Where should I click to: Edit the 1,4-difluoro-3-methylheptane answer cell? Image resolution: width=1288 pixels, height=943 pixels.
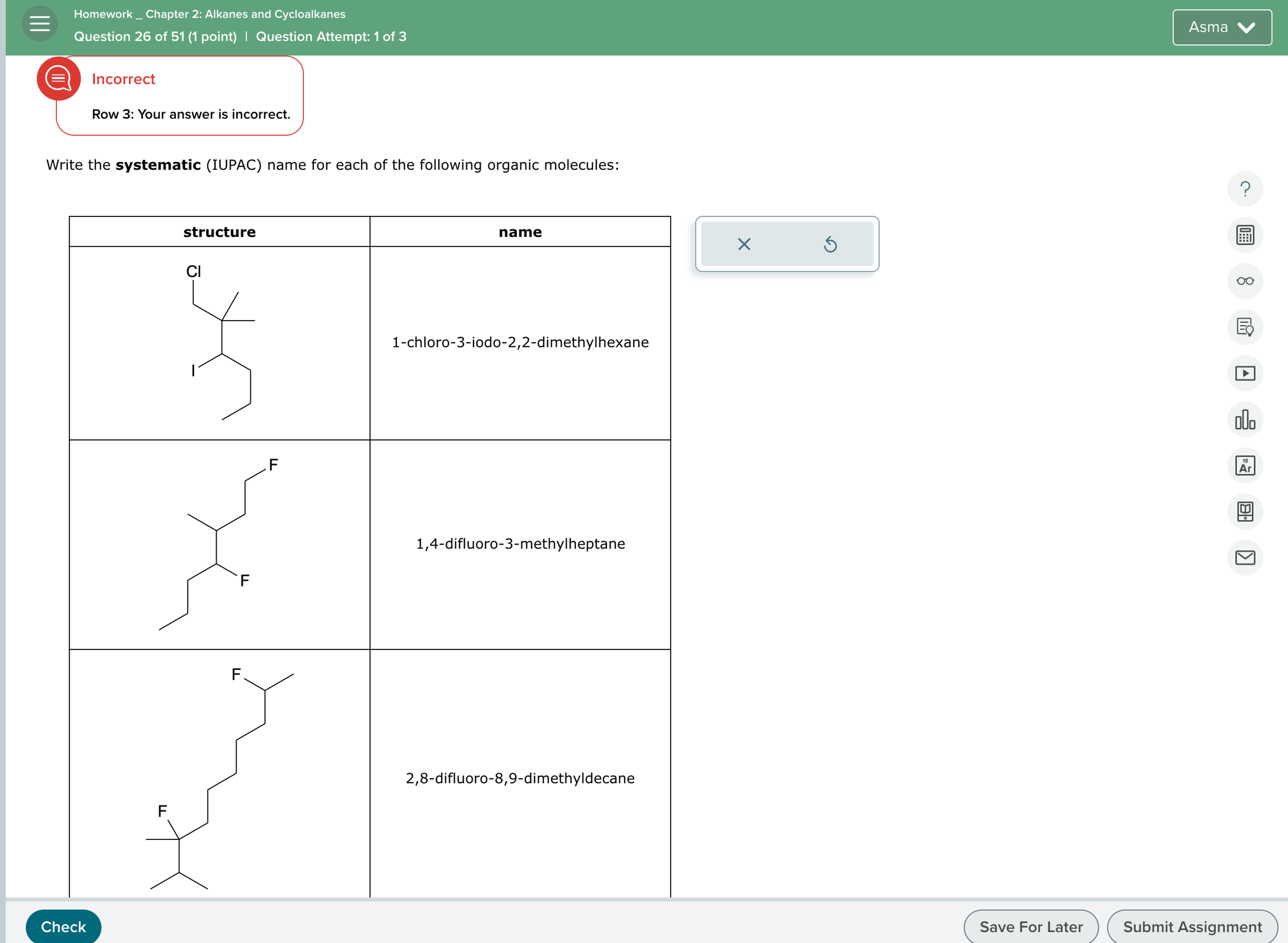pos(520,544)
